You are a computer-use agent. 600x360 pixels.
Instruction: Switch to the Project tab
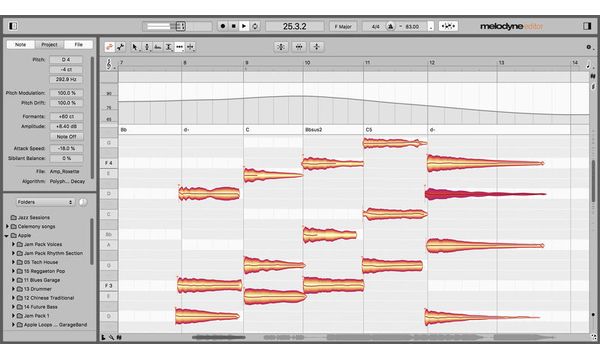click(49, 44)
